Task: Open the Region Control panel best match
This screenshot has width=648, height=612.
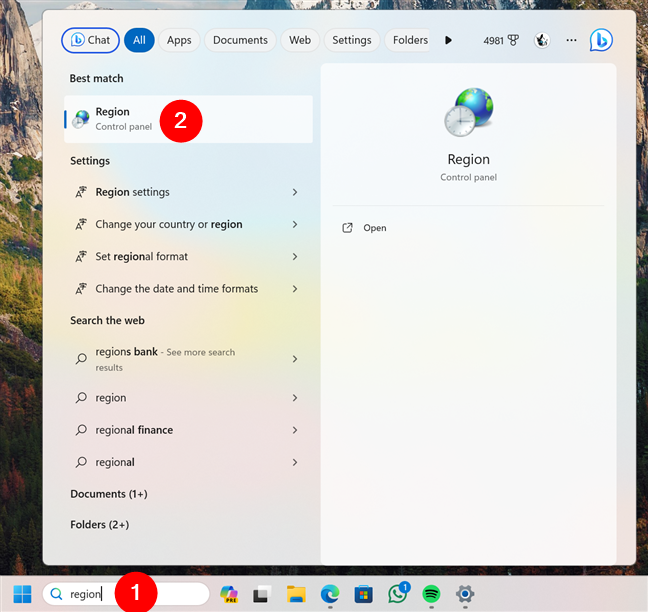Action: pyautogui.click(x=188, y=119)
